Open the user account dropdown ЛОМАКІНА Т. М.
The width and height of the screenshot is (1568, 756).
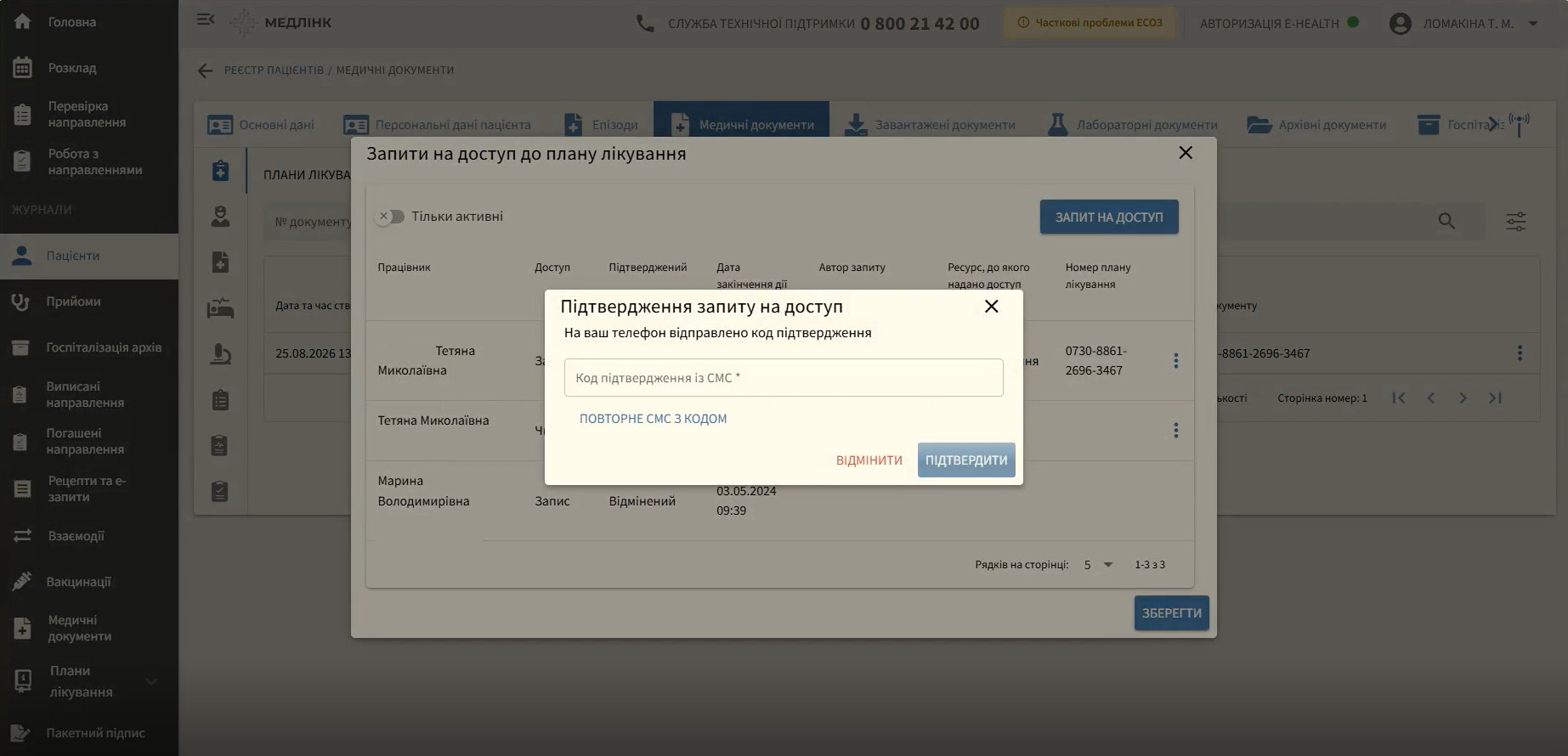1463,24
